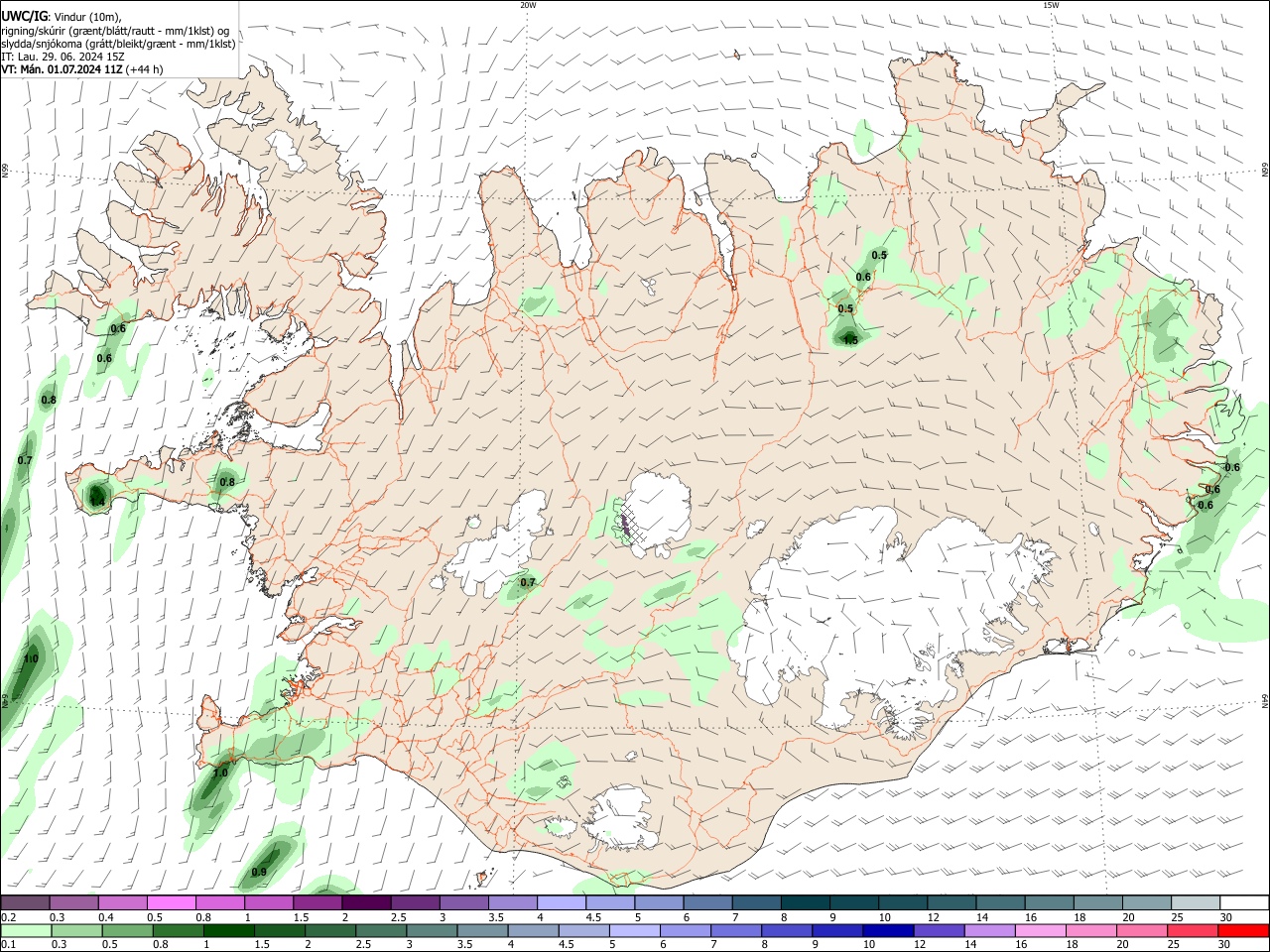Click the 15W longitude label
Image resolution: width=1270 pixels, height=952 pixels.
click(1051, 5)
